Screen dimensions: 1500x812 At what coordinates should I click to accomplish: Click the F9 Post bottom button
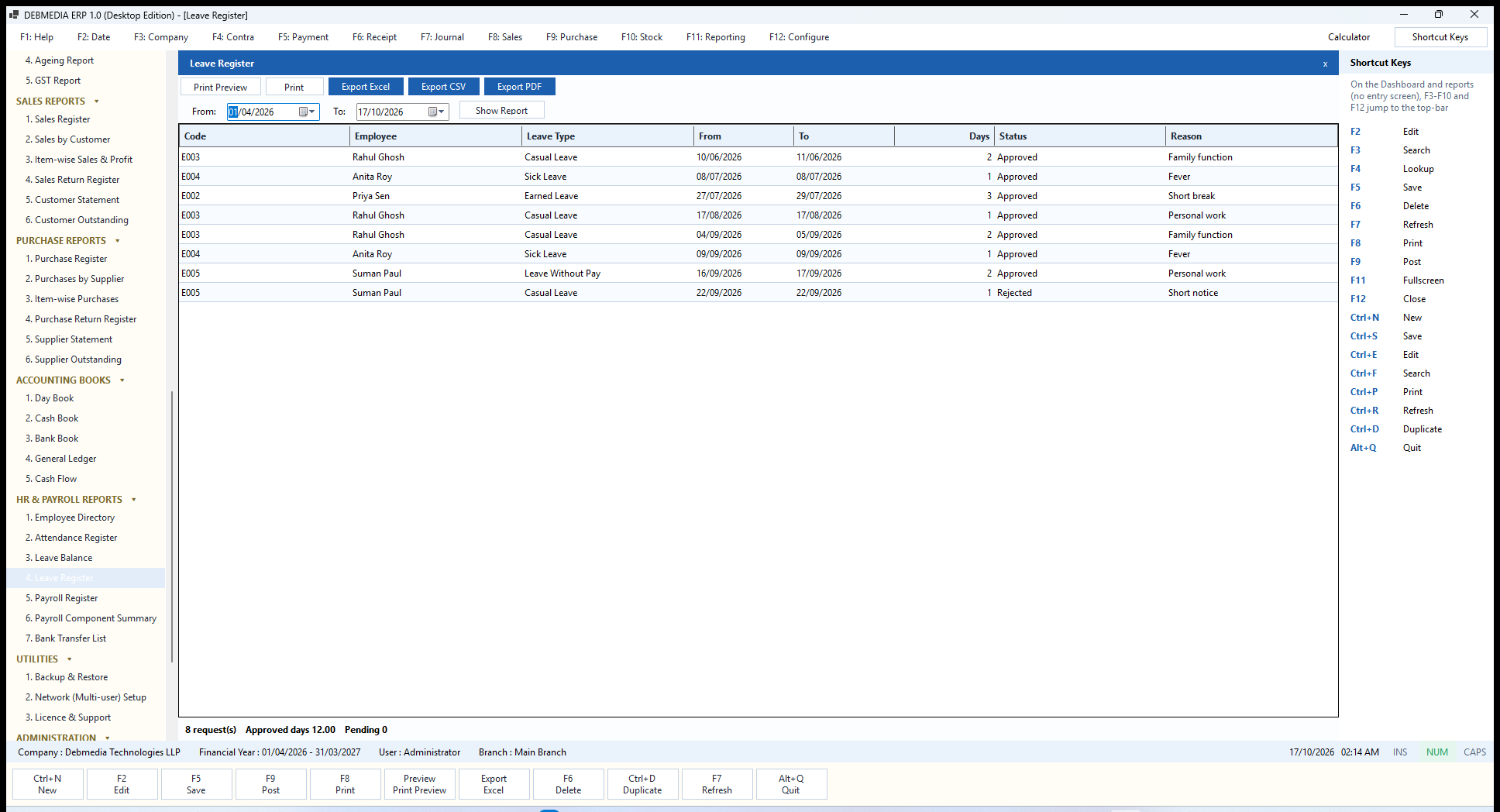(x=270, y=784)
